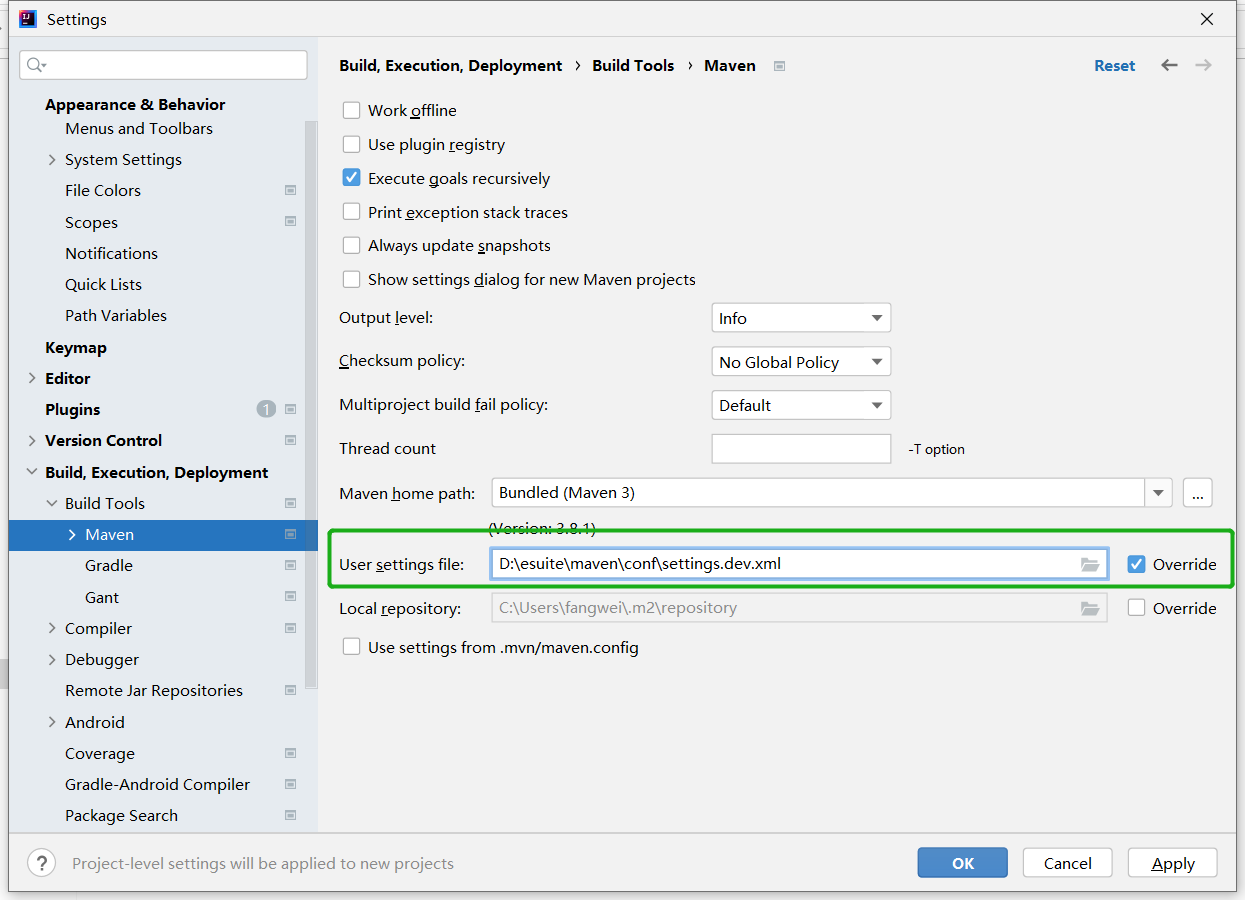The height and width of the screenshot is (900, 1245).
Task: Check Override for Local repository
Action: tap(1136, 608)
